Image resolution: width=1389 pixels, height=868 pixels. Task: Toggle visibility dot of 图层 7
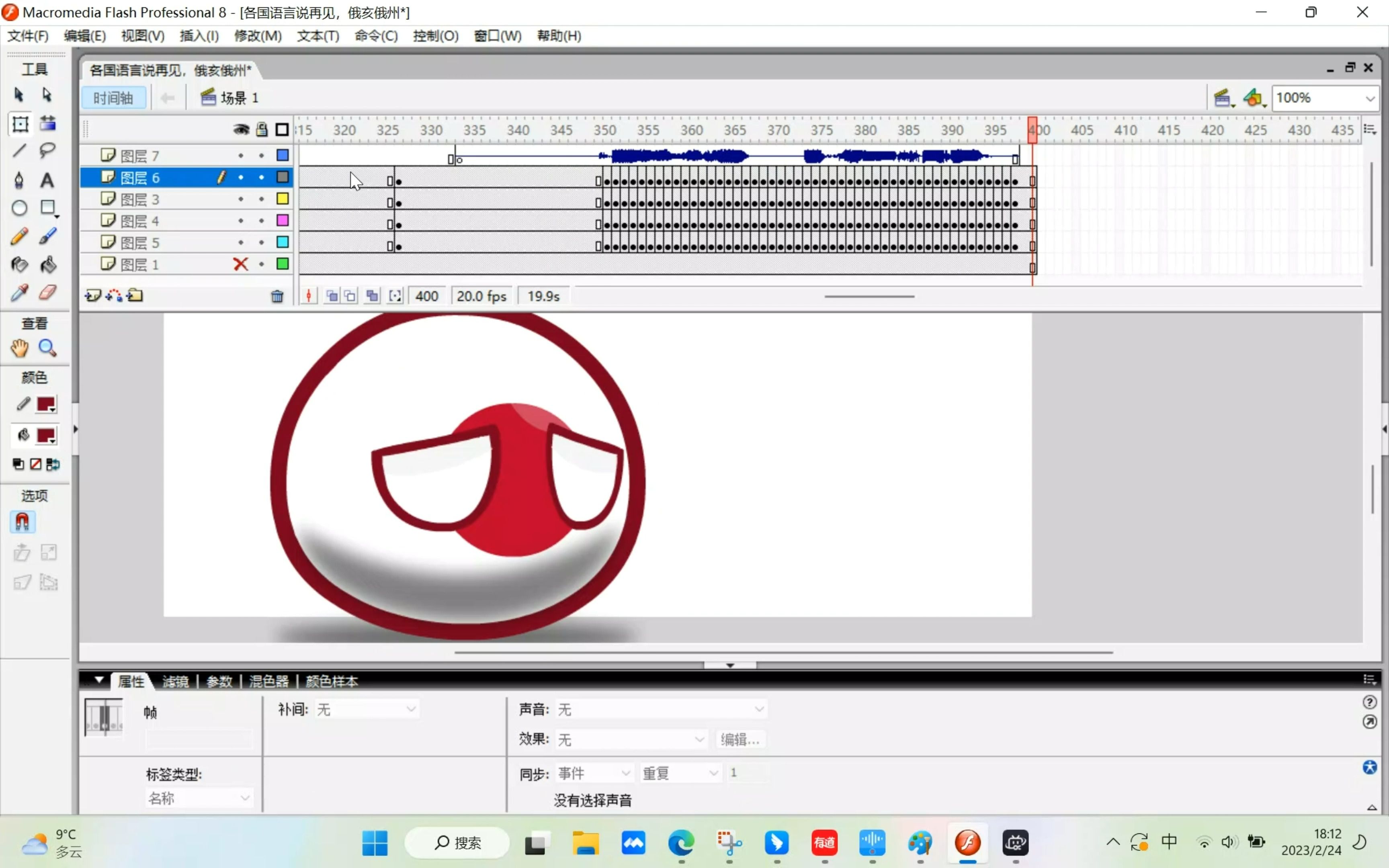coord(240,156)
